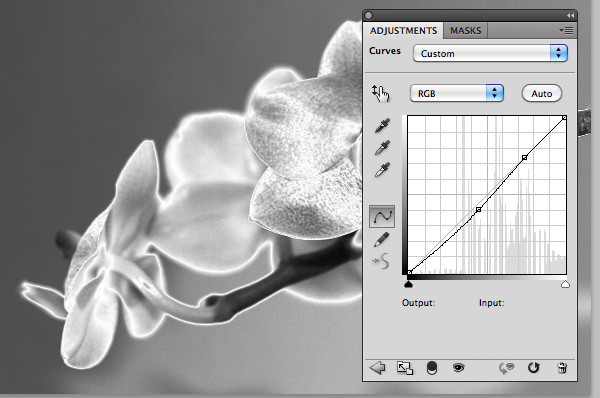This screenshot has width=600, height=398.
Task: Pick the white point eyedropper
Action: tap(382, 170)
